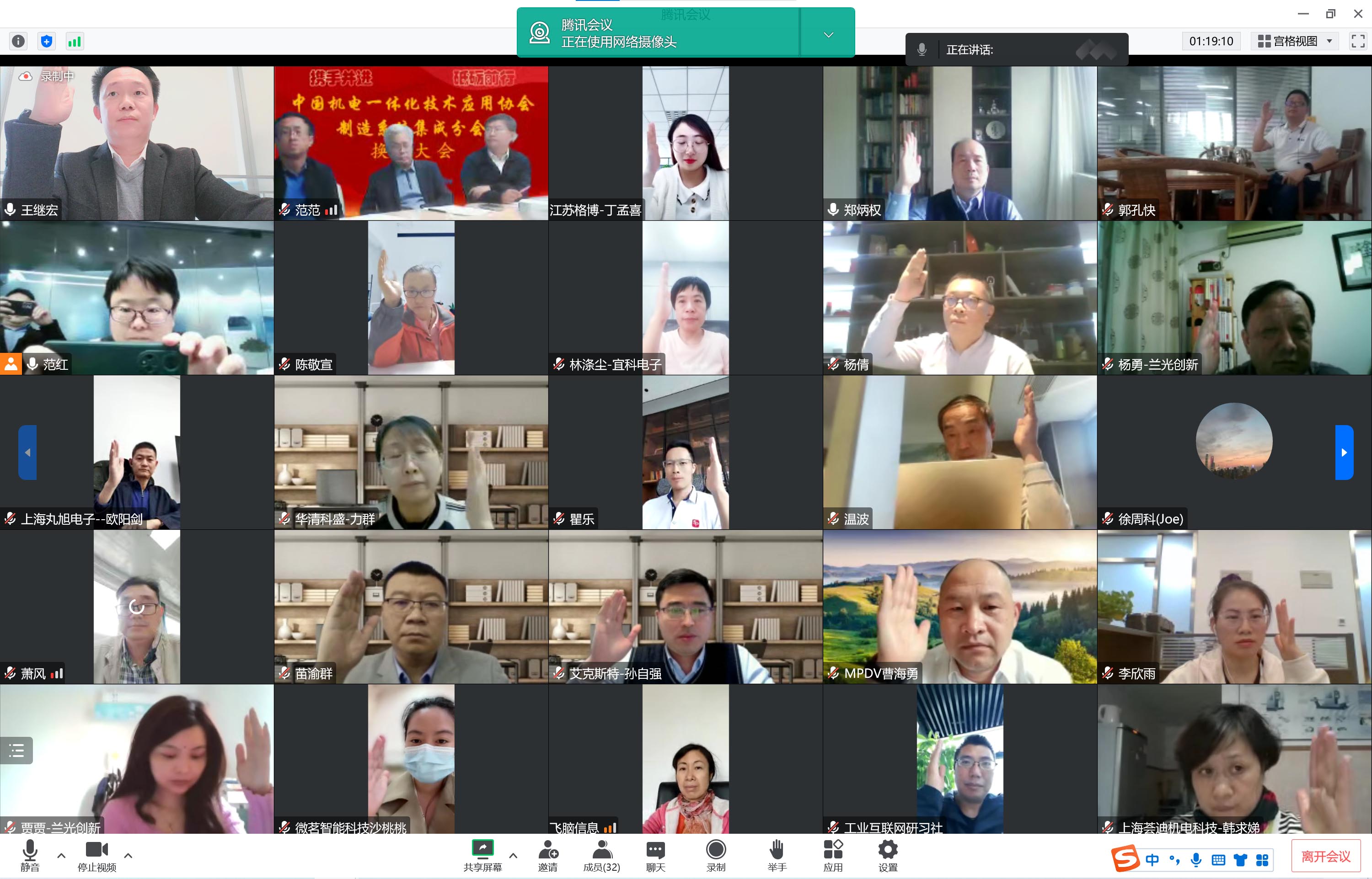Viewport: 1372px width, 879px height.
Task: Click Sogou voice input microphone icon
Action: [1196, 860]
